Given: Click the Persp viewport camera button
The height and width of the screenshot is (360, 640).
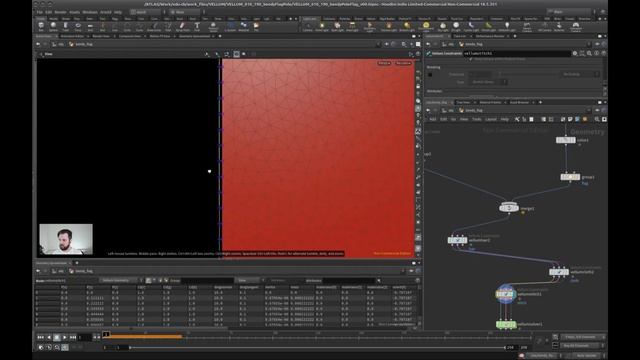Looking at the screenshot, I should [384, 63].
